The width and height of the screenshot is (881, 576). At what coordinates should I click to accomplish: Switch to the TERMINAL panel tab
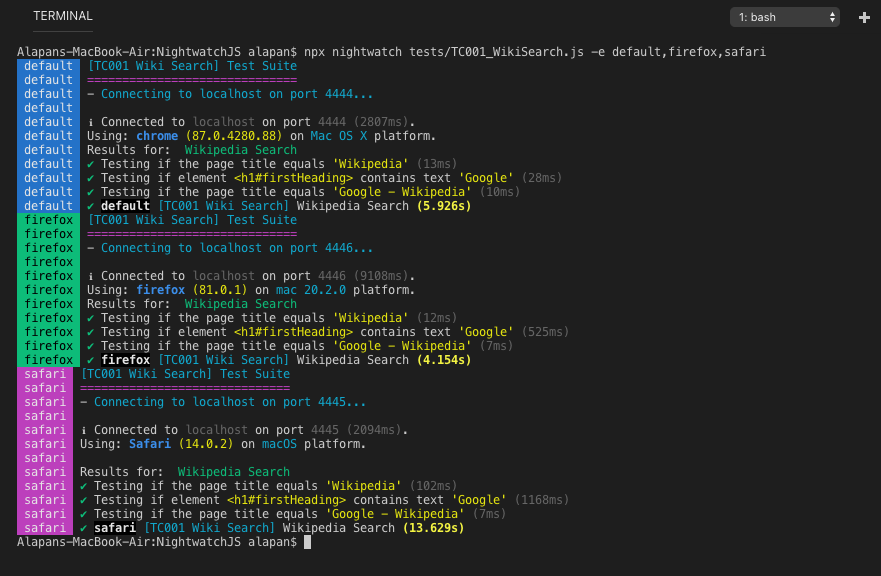point(63,16)
